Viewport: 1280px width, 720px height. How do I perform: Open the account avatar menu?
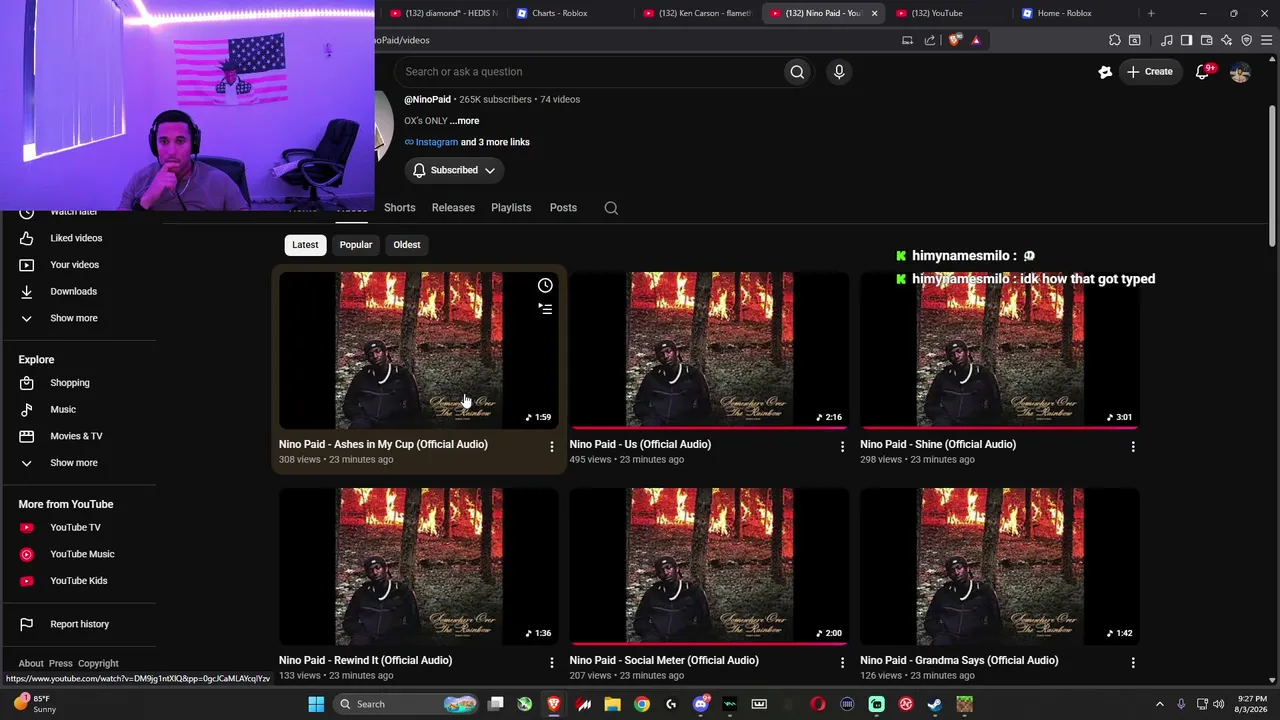(1240, 72)
